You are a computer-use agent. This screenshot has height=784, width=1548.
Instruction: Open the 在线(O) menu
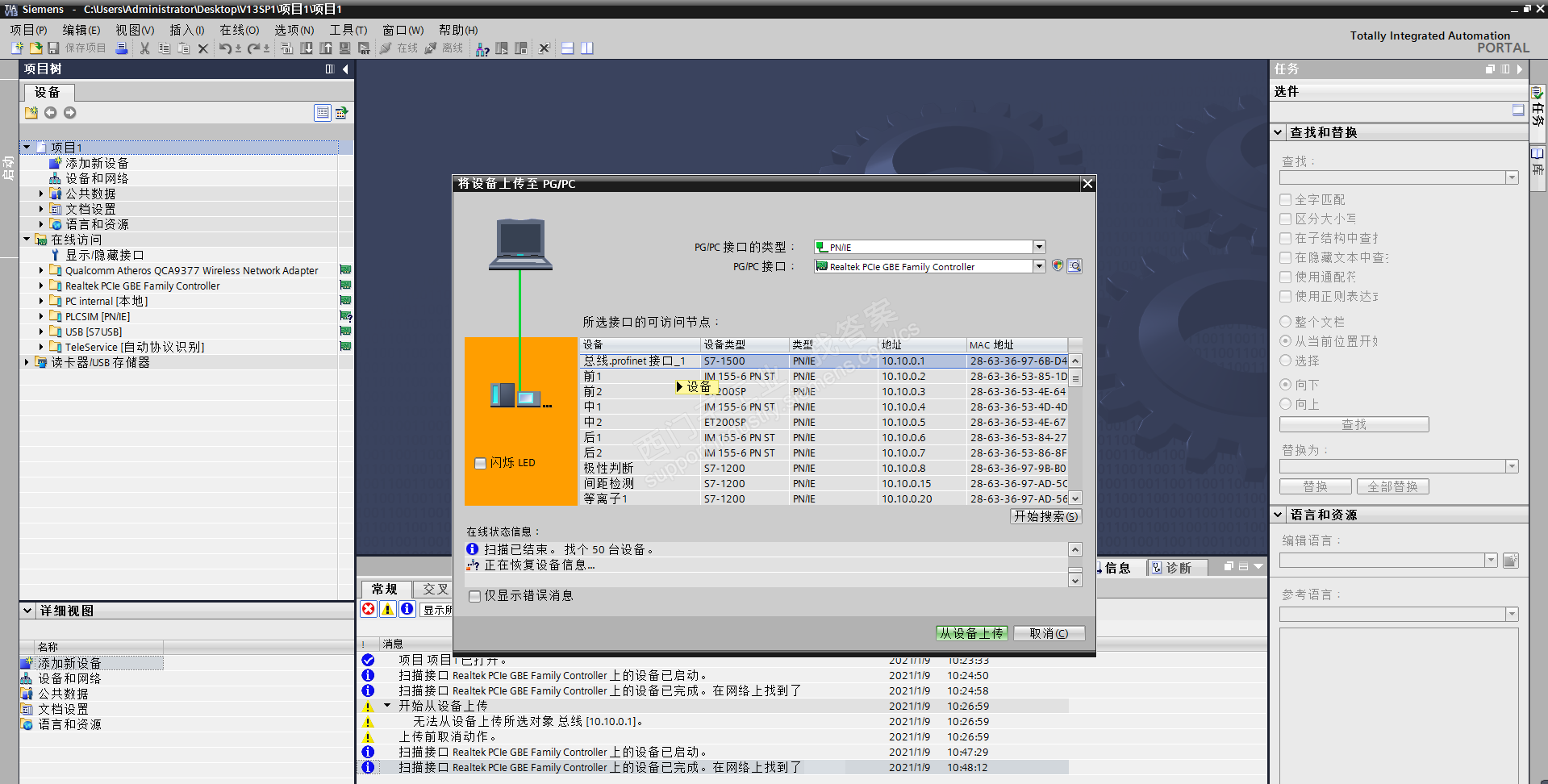point(240,30)
